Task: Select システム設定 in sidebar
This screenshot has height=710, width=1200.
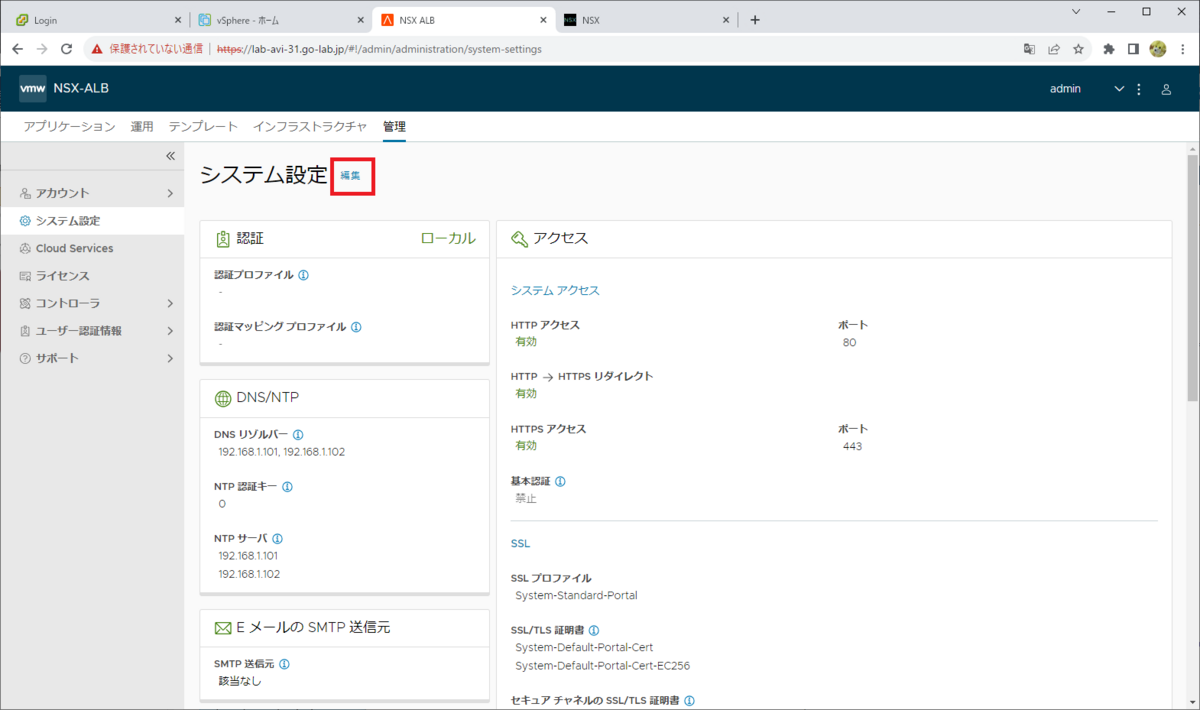Action: coord(92,221)
